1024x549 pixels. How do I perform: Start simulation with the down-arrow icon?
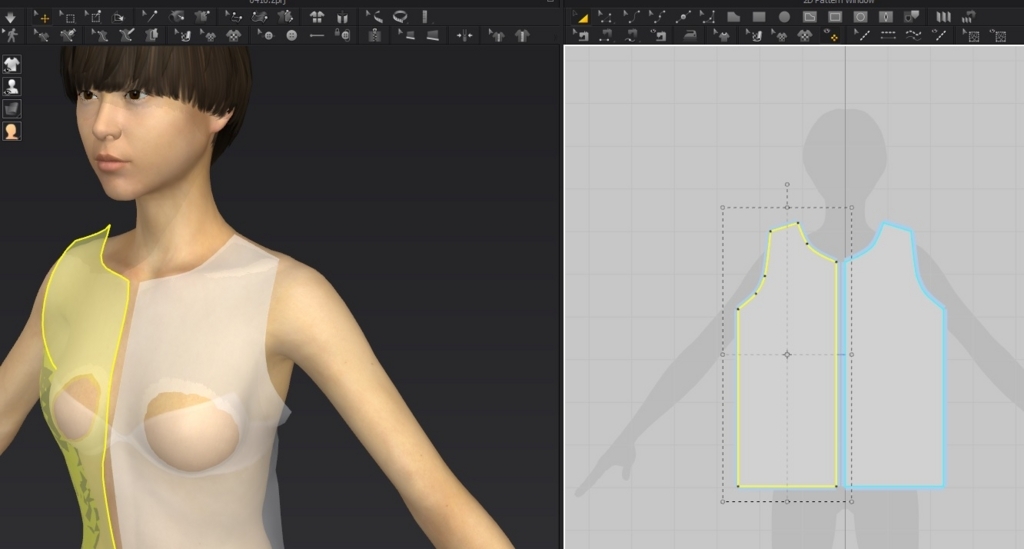(x=10, y=18)
